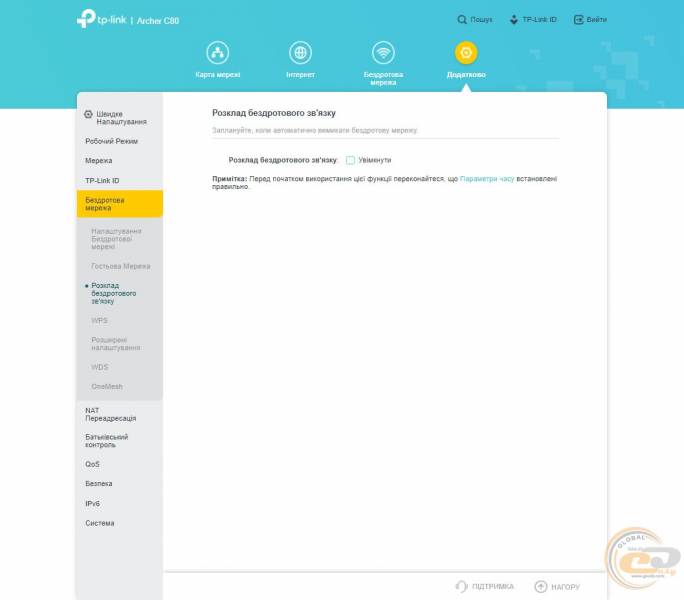This screenshot has width=684, height=600.
Task: Select the Додатково gear icon
Action: click(x=466, y=53)
